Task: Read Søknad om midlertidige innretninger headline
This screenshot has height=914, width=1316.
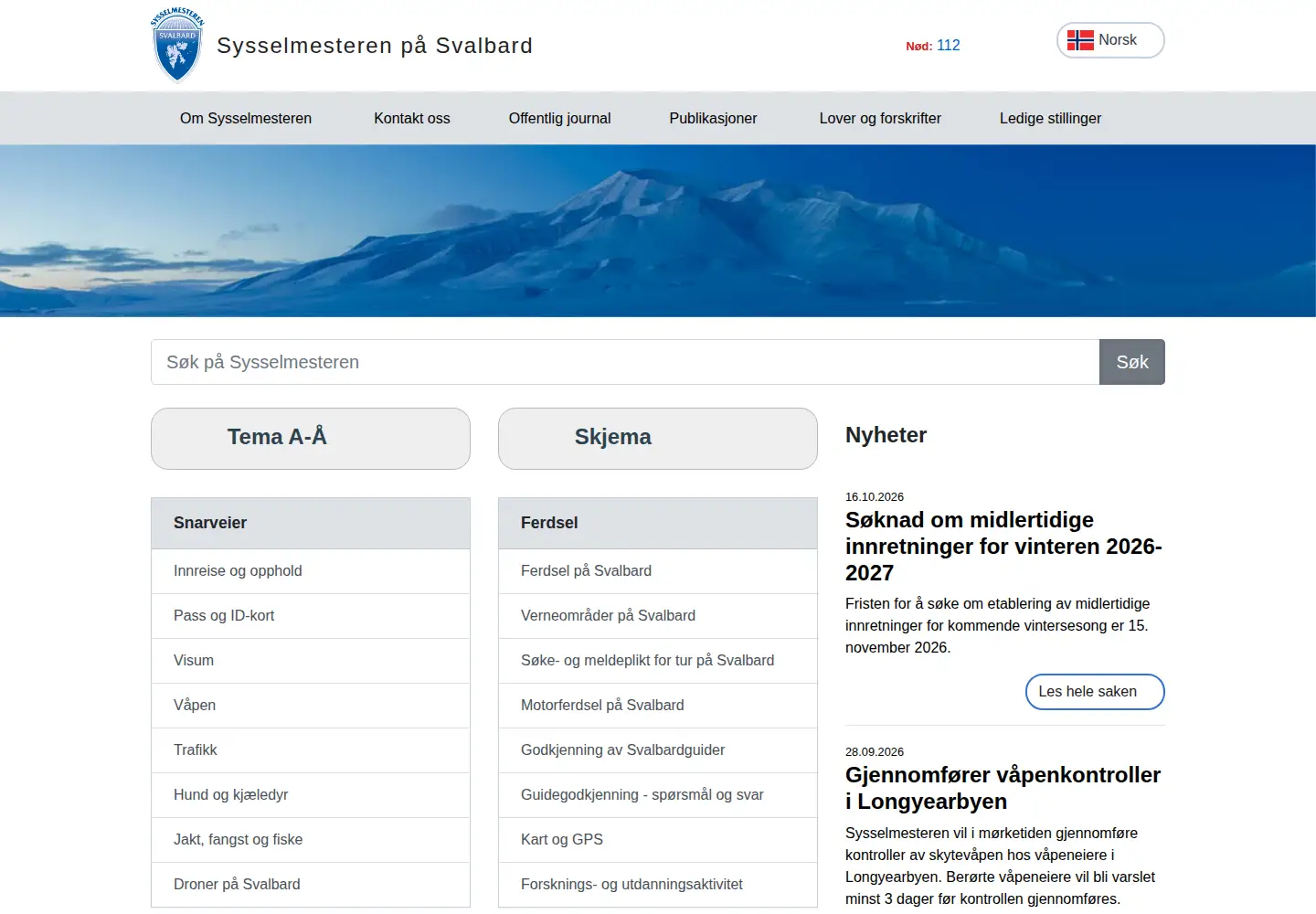Action: [x=1003, y=547]
